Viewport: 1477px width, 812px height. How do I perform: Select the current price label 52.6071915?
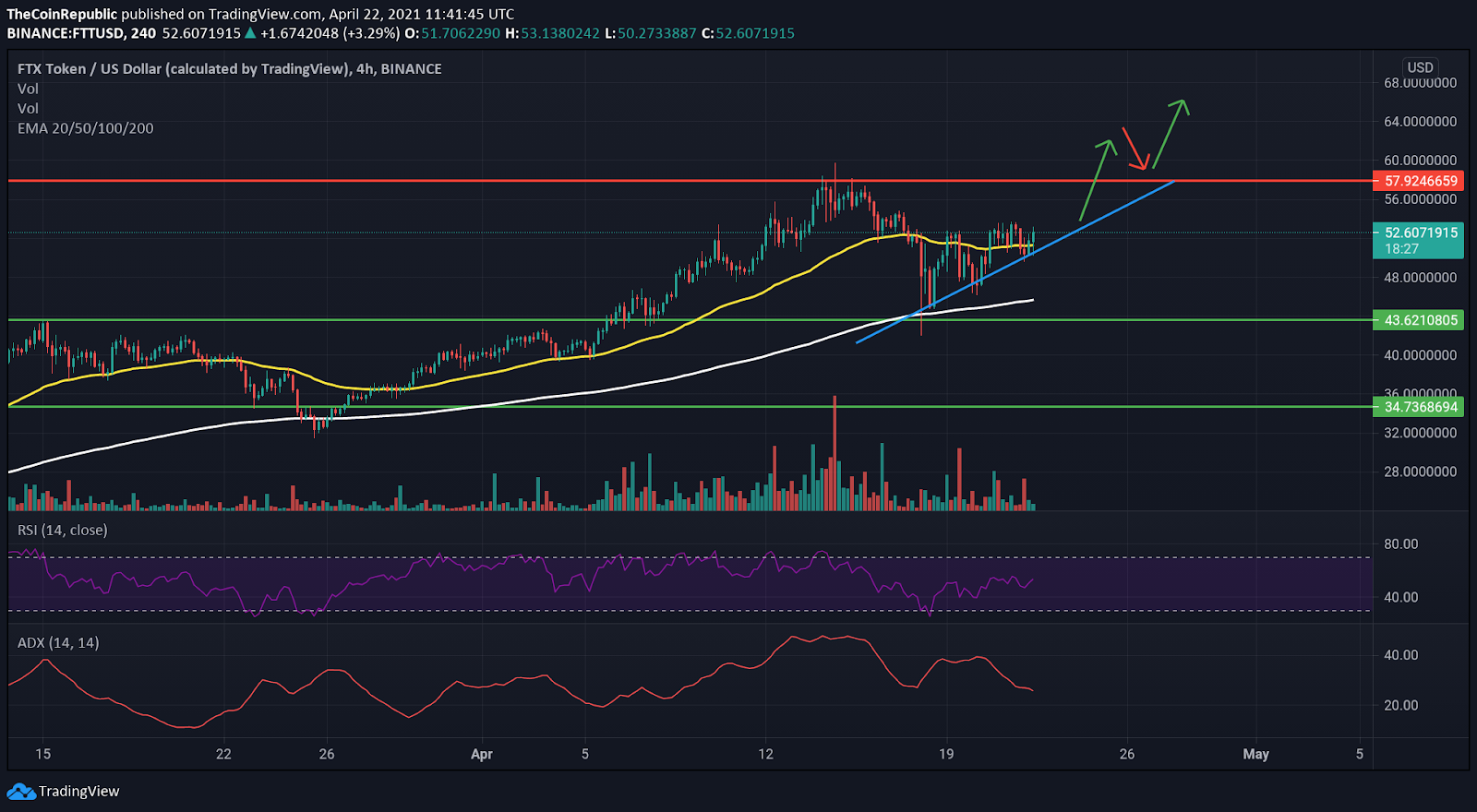point(1421,233)
